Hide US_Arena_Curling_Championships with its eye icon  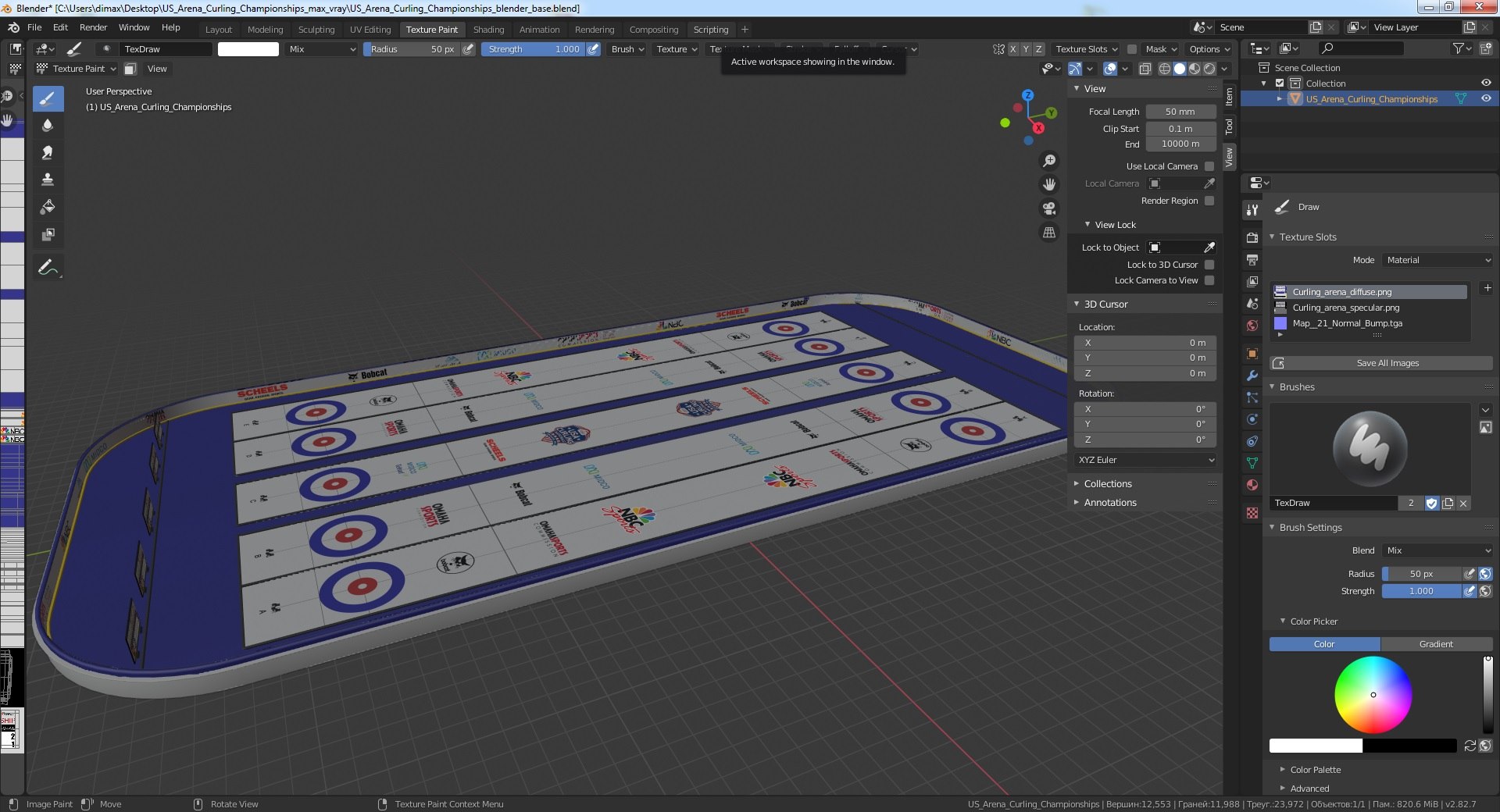pyautogui.click(x=1486, y=99)
